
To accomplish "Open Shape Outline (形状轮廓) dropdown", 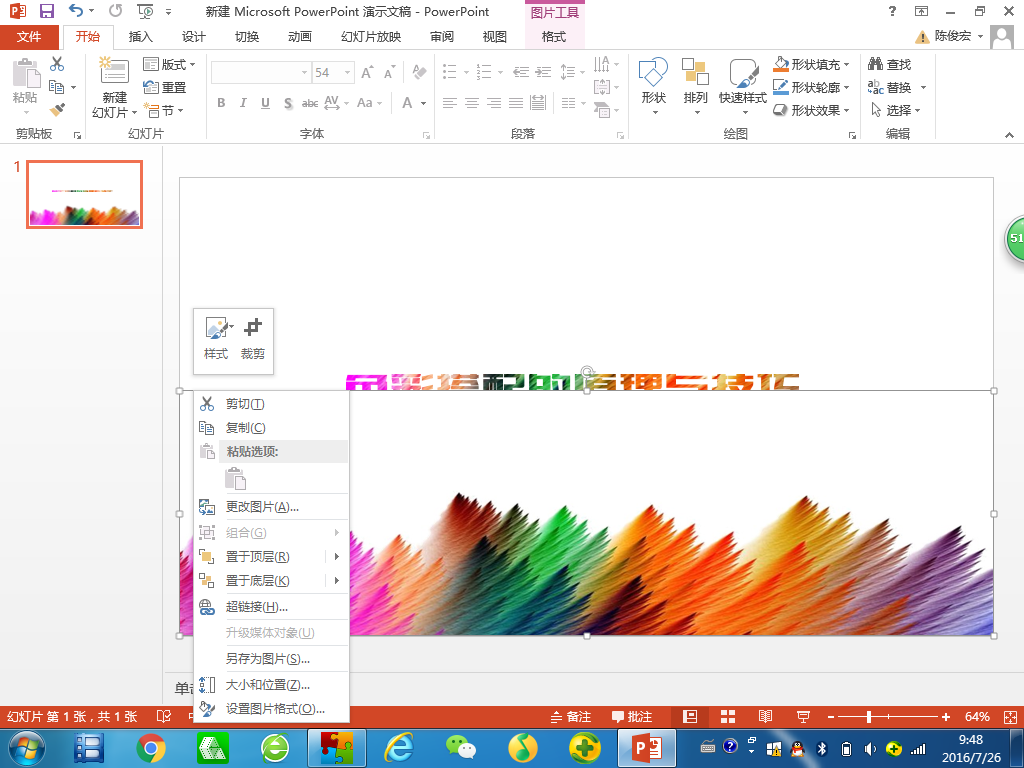I will pyautogui.click(x=811, y=88).
